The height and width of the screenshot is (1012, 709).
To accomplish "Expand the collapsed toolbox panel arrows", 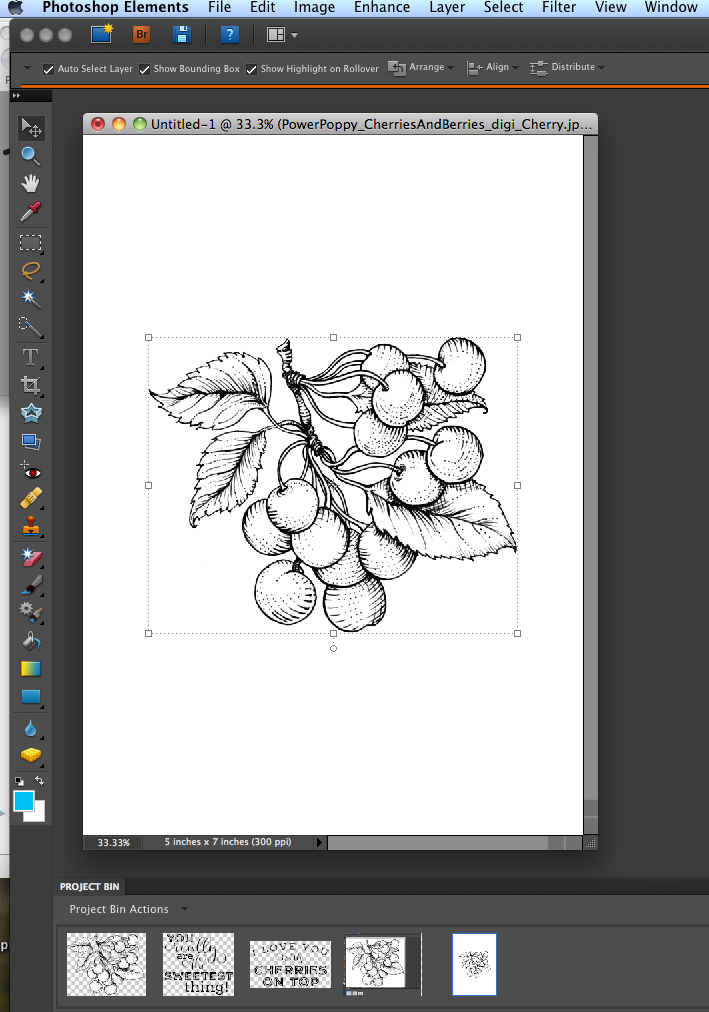I will (x=16, y=96).
